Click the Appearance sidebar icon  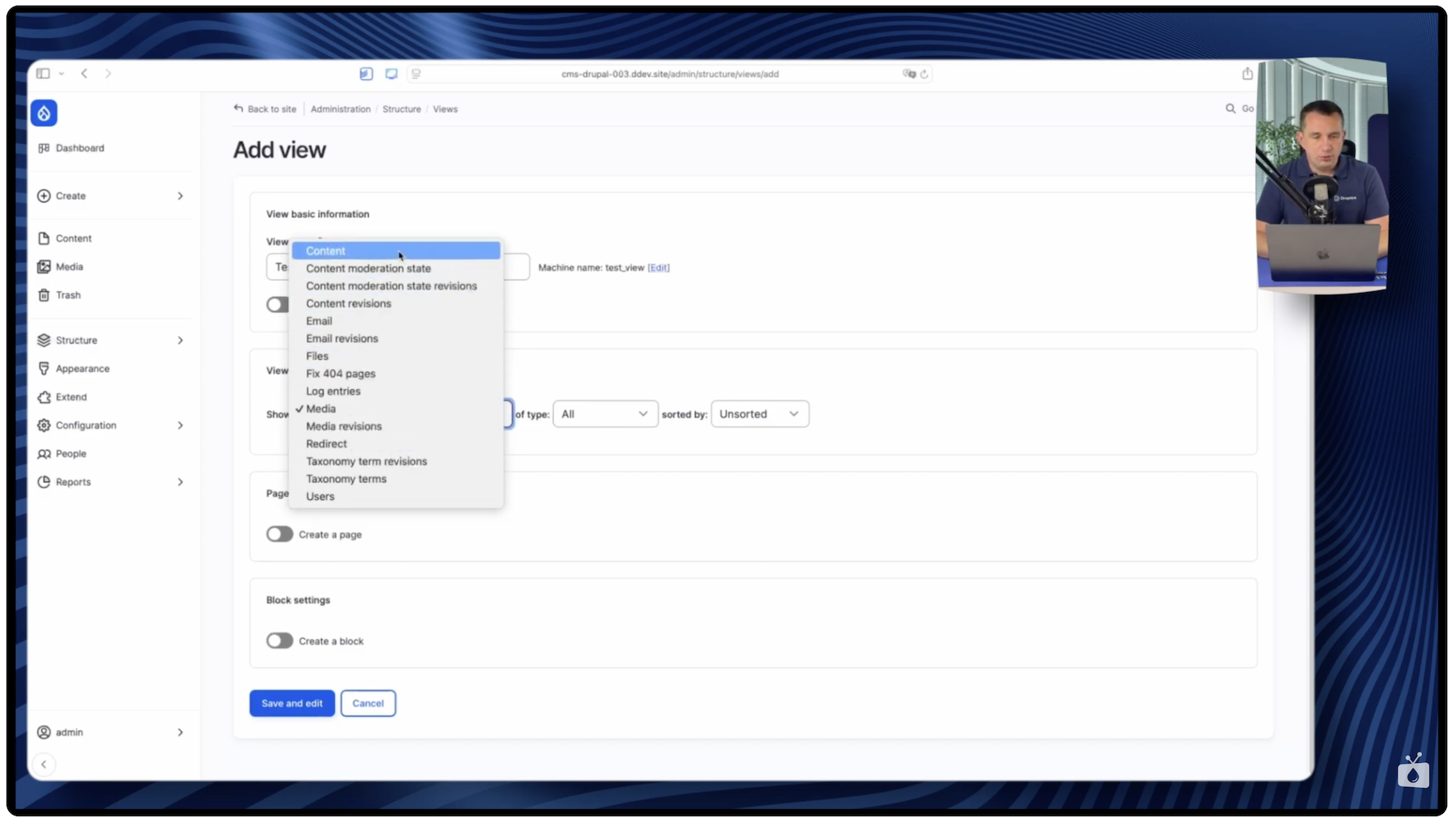tap(44, 369)
